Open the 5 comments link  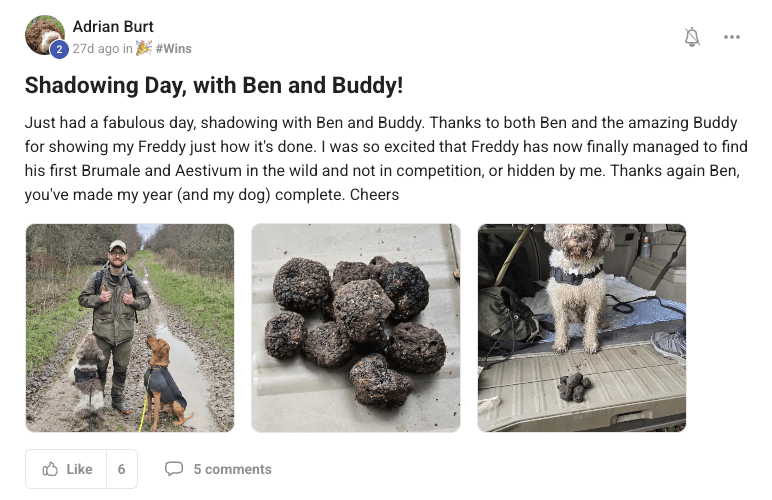coord(232,469)
